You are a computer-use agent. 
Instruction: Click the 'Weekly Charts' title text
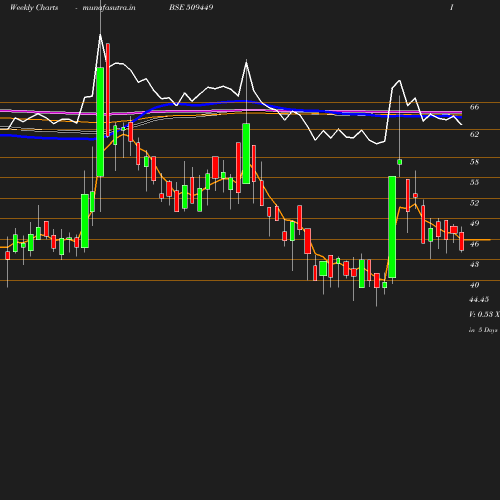coord(34,7)
